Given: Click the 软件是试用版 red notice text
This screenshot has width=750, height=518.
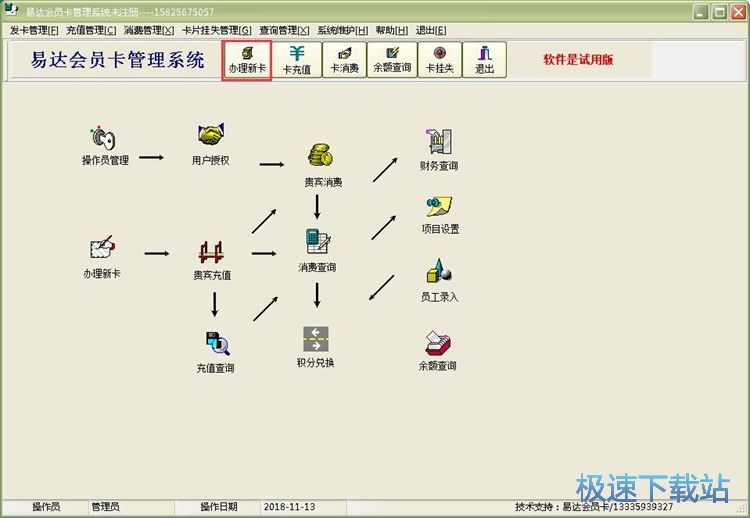Looking at the screenshot, I should tap(578, 60).
